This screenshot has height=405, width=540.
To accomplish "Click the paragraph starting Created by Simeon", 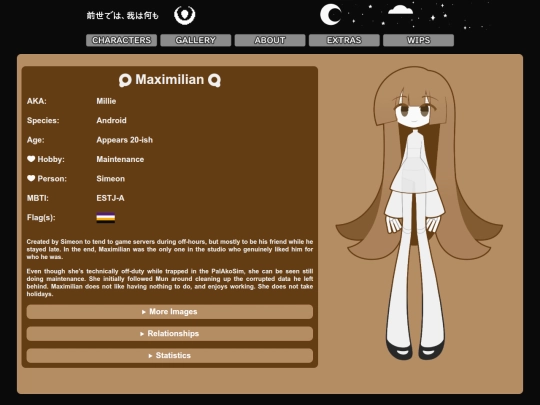I will (x=170, y=249).
